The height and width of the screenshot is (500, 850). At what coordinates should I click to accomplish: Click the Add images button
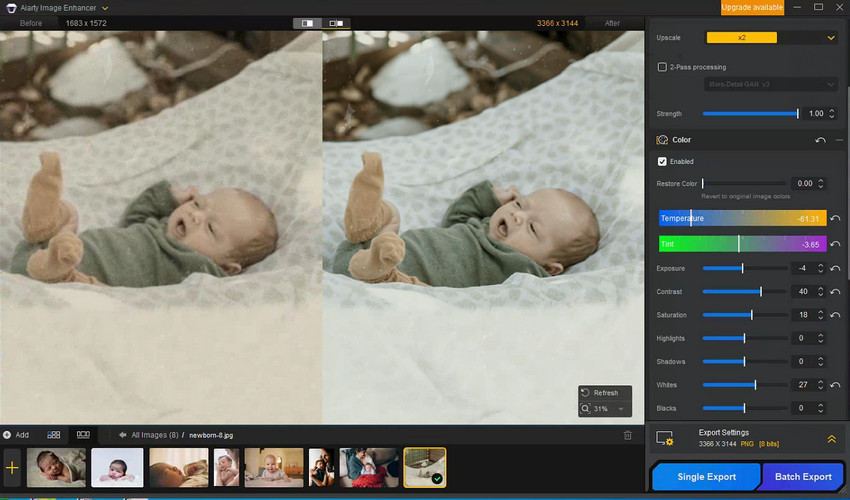(16, 435)
